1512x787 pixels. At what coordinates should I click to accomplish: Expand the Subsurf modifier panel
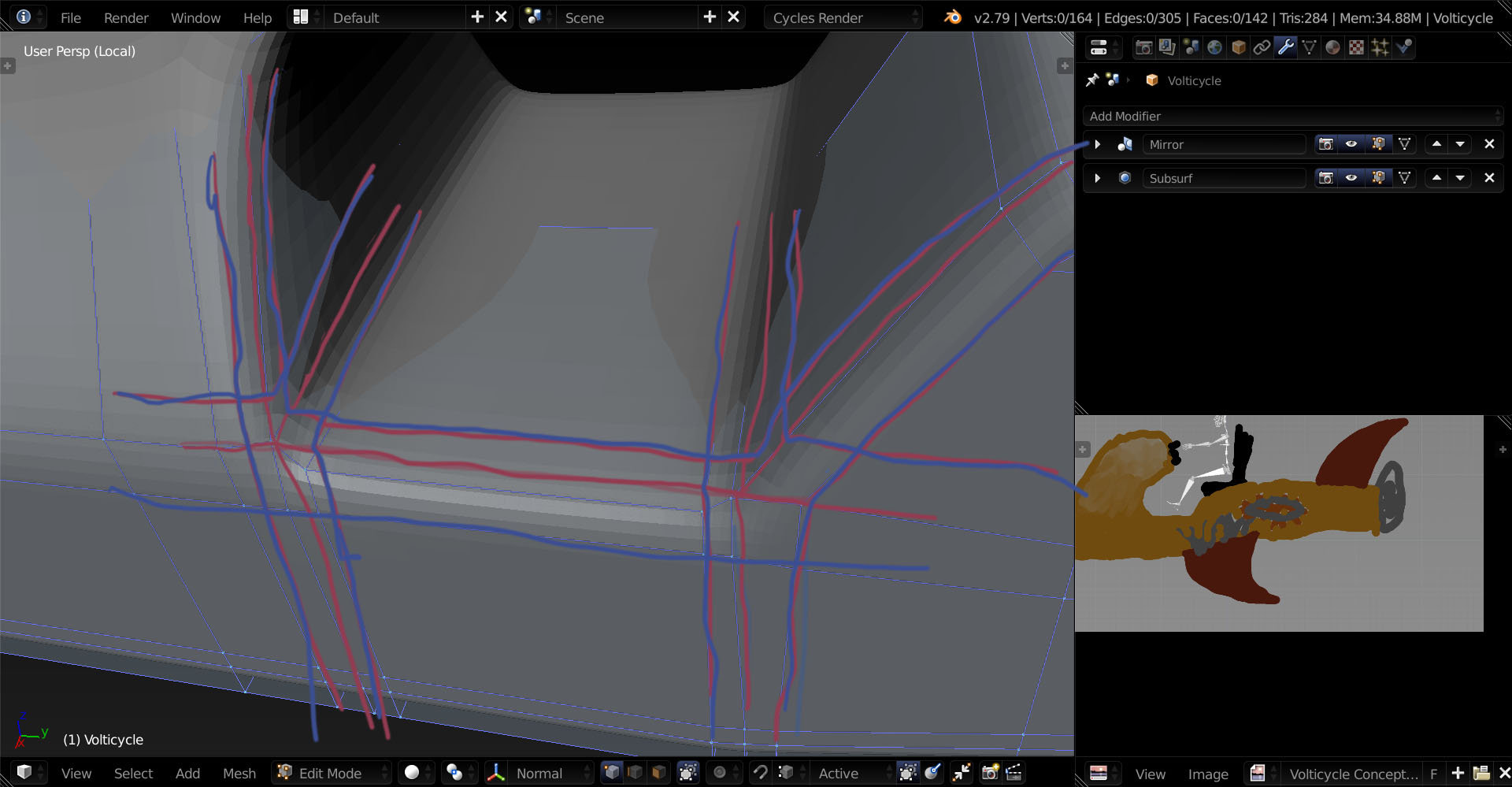1097,178
